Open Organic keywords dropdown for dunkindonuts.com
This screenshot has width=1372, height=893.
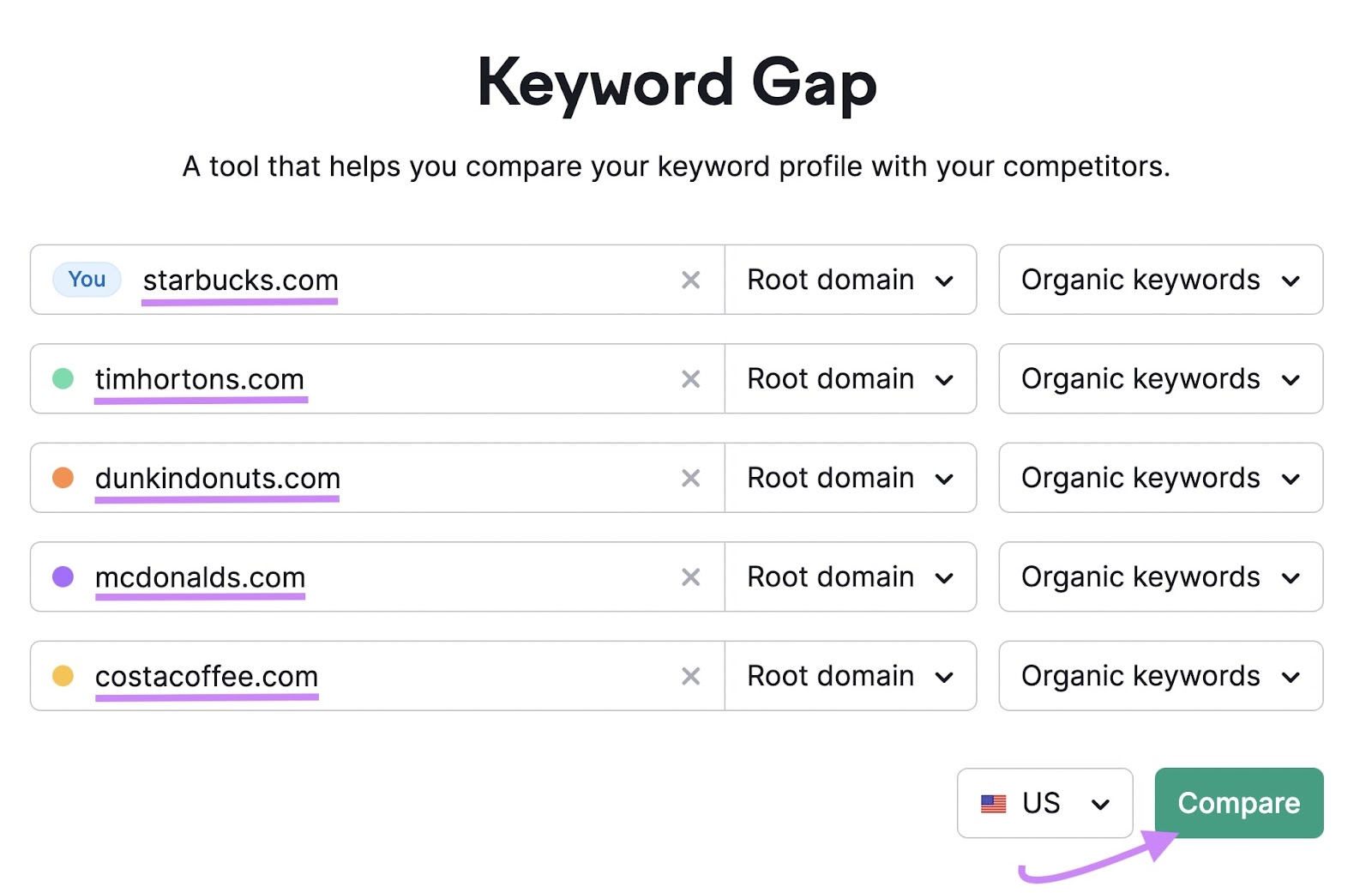pyautogui.click(x=1160, y=478)
